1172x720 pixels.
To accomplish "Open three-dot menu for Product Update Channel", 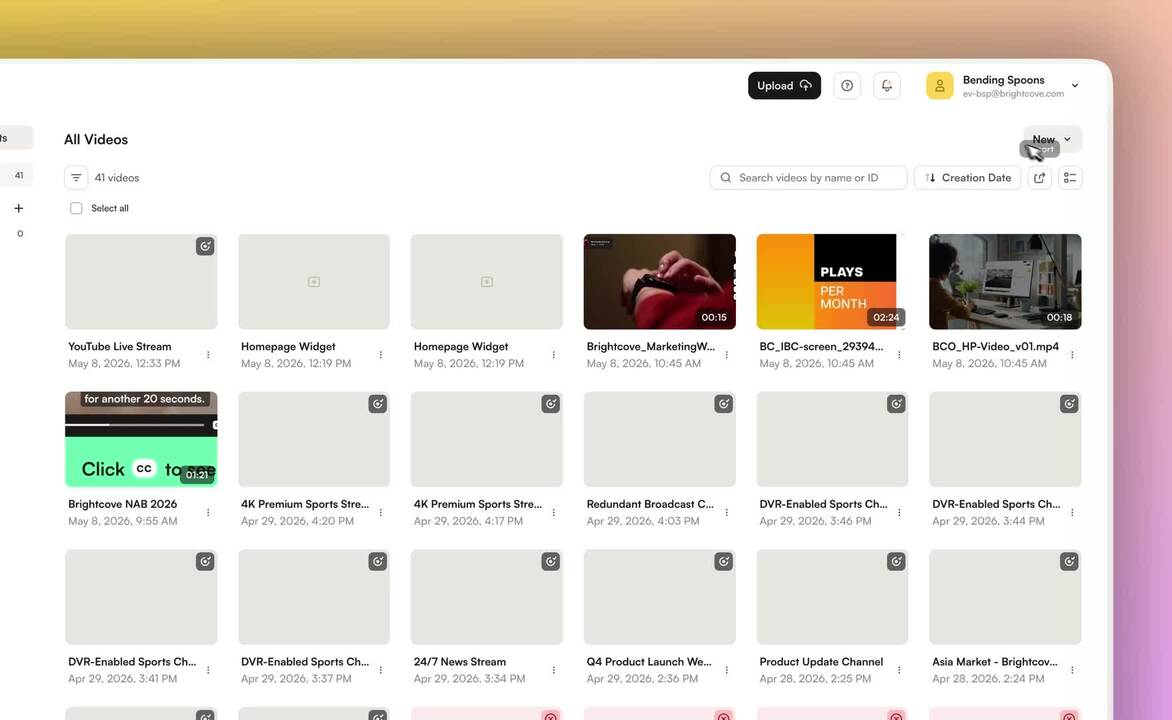I will [x=899, y=671].
